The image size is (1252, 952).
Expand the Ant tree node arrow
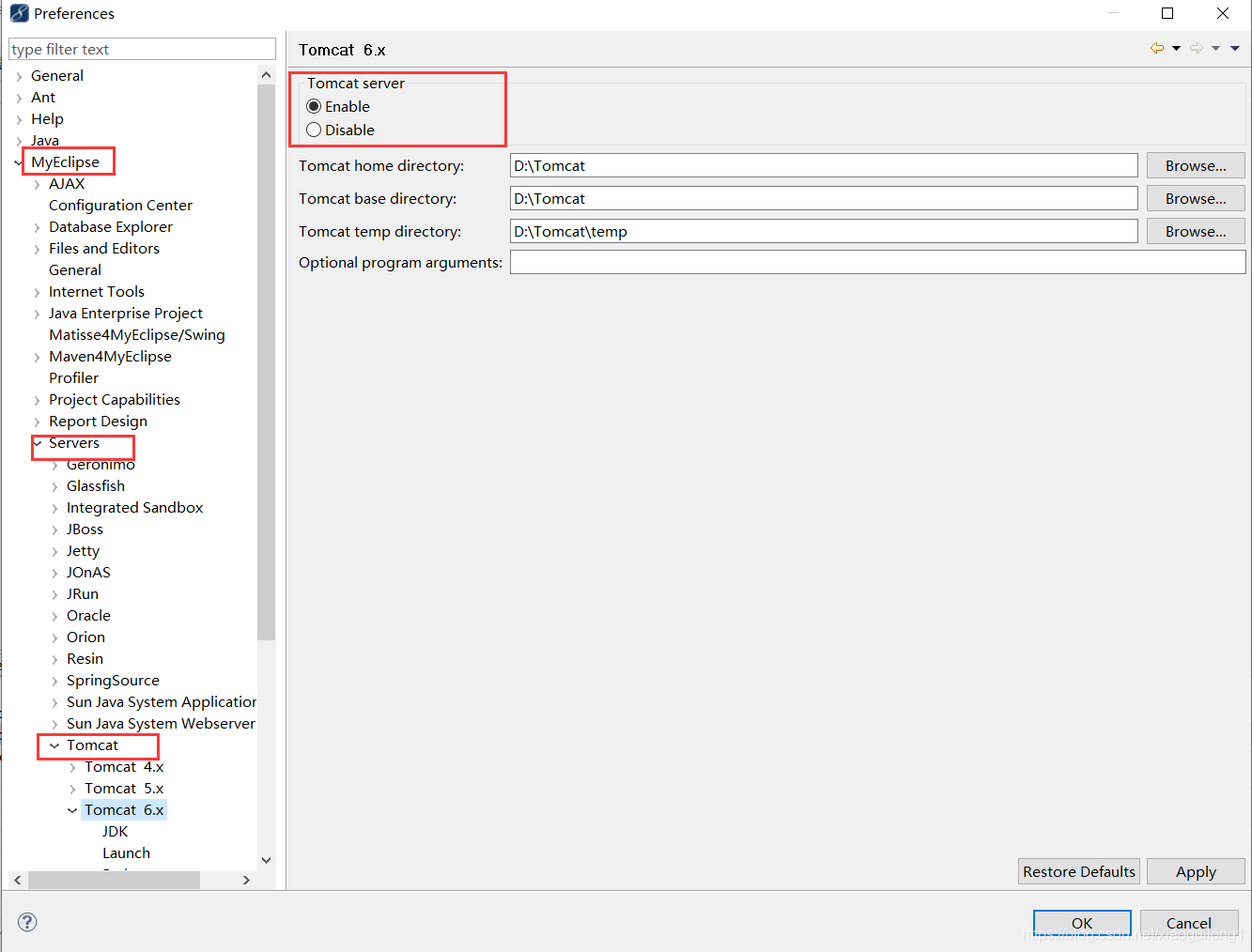click(19, 98)
